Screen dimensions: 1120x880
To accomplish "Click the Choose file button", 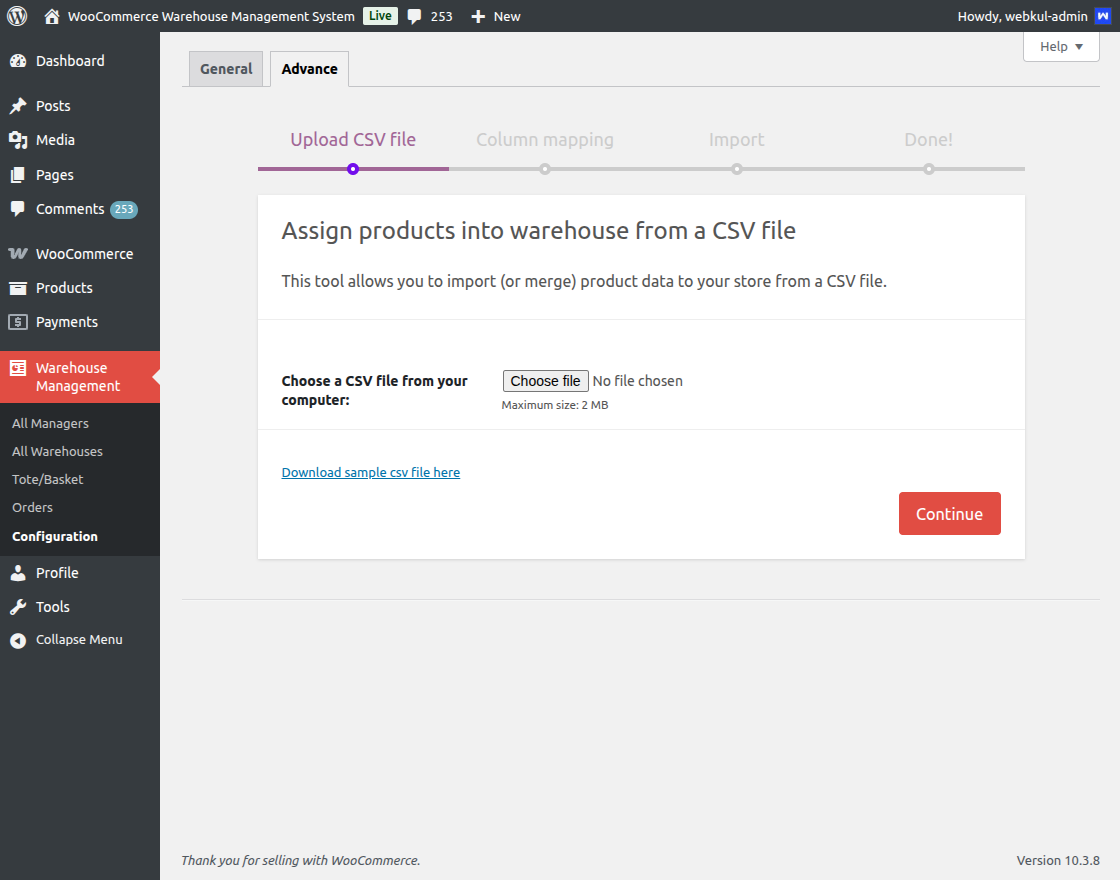I will (546, 381).
